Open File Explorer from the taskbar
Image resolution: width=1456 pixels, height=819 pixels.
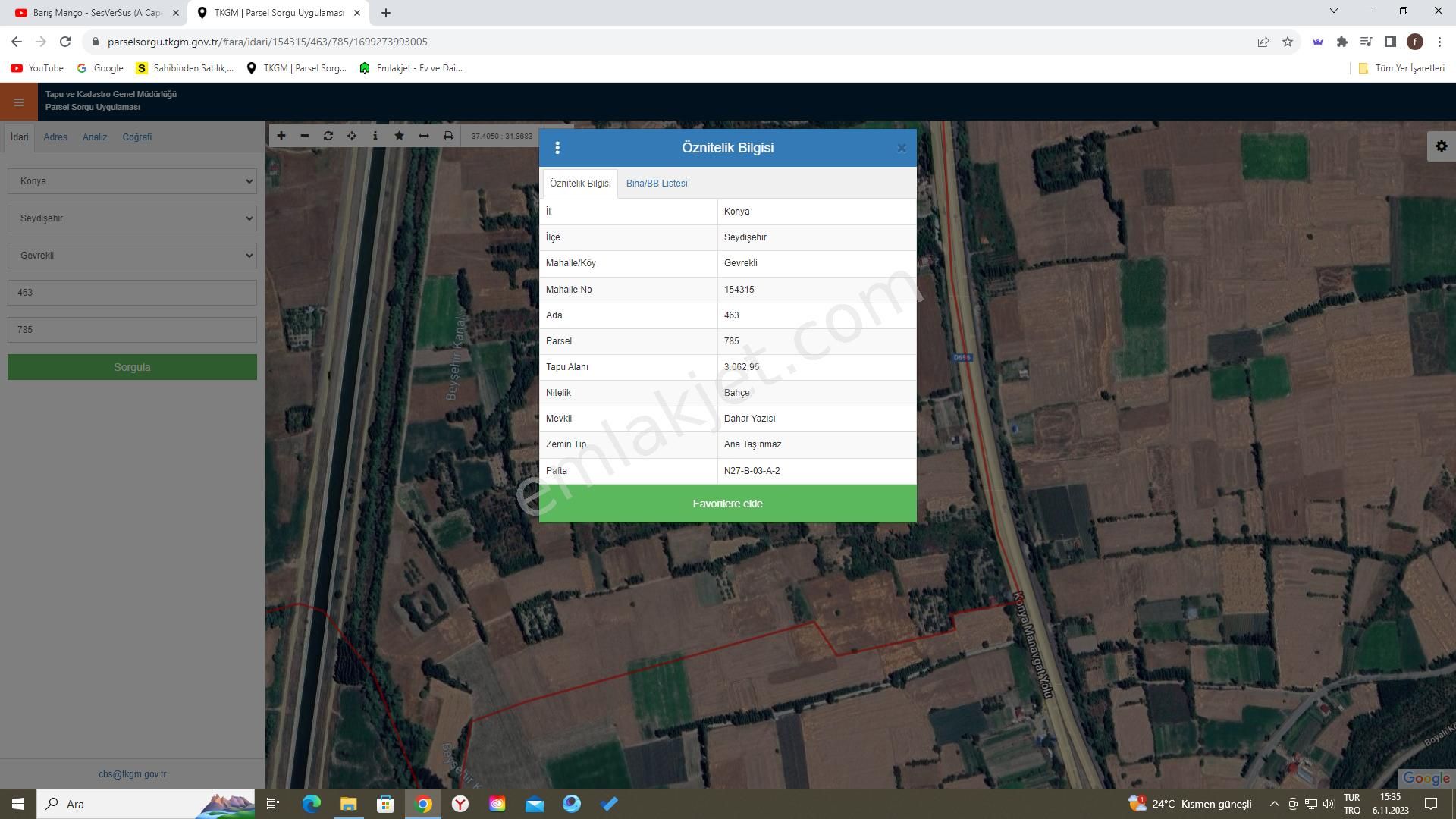(x=349, y=804)
